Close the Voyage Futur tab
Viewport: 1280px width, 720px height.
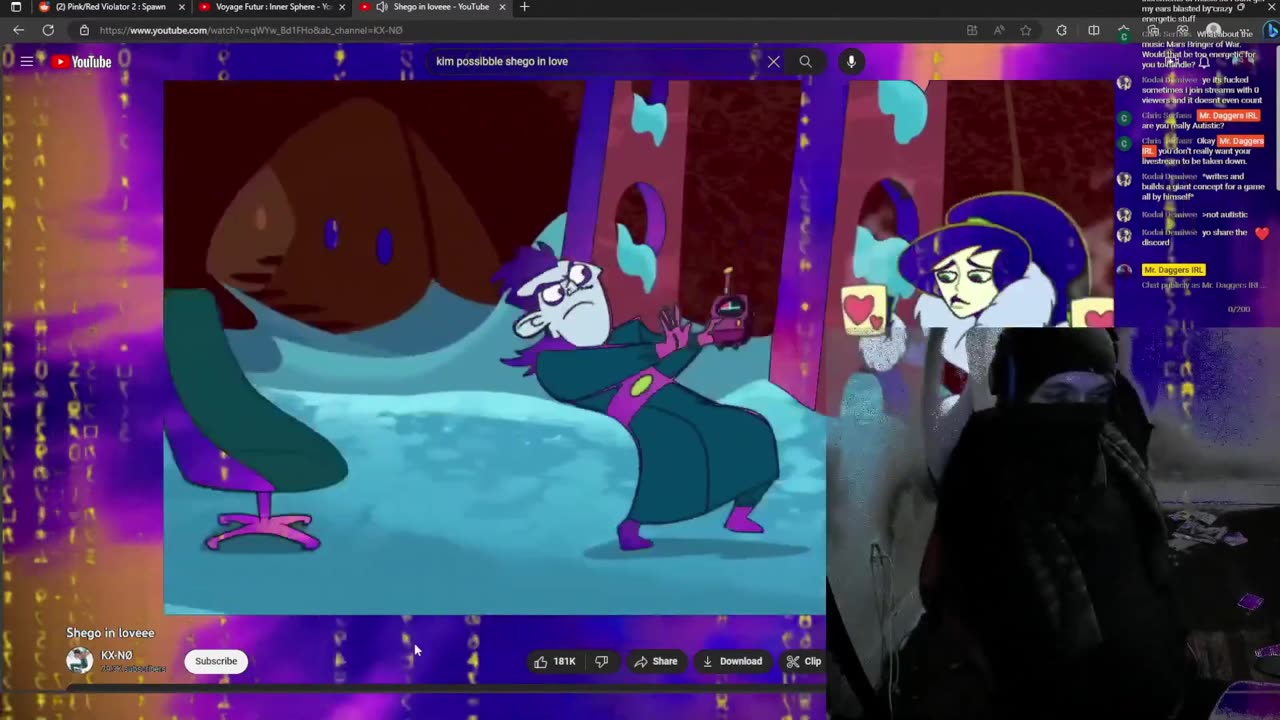click(342, 7)
